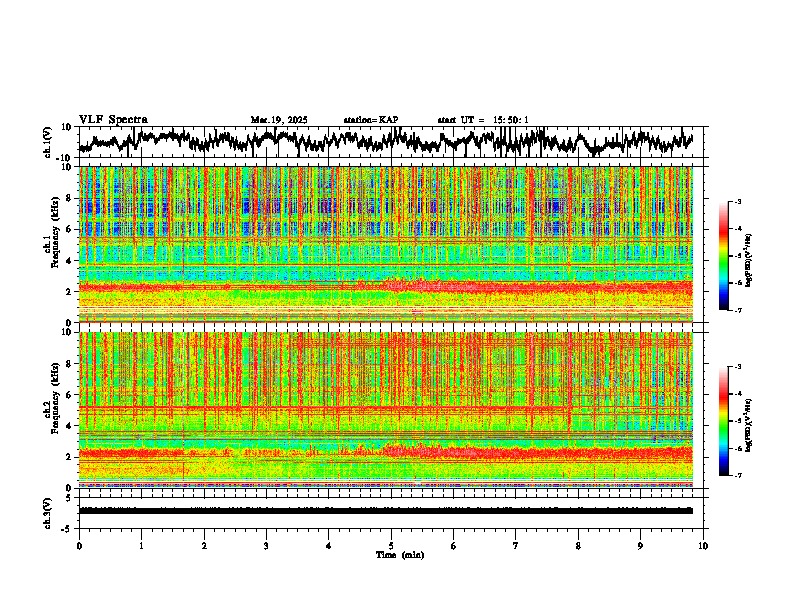Click the "2" kHz tick on ch.1 axis
Viewport: 792px width, 612px height.
(x=70, y=292)
